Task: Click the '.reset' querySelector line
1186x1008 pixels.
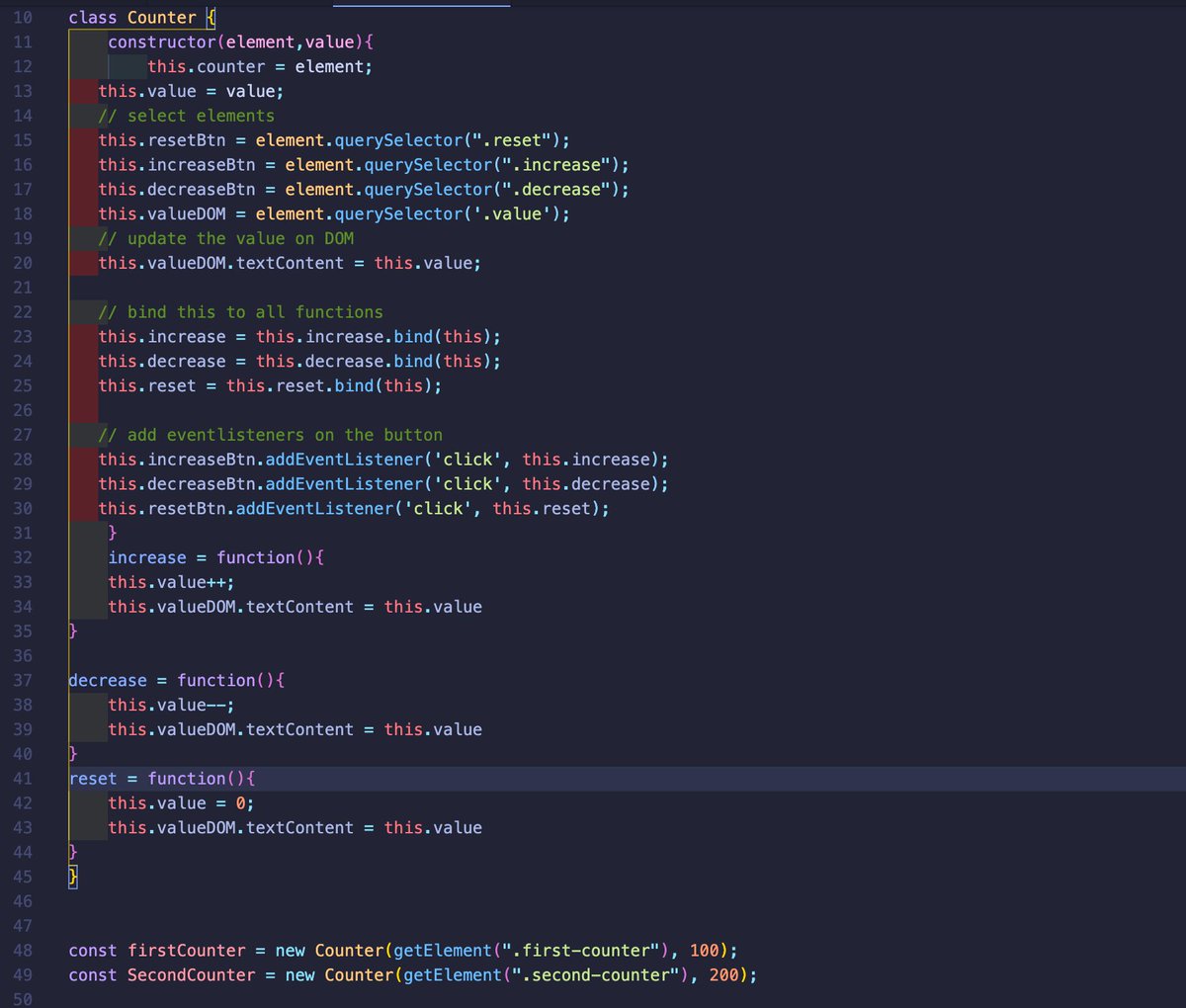Action: (x=334, y=140)
